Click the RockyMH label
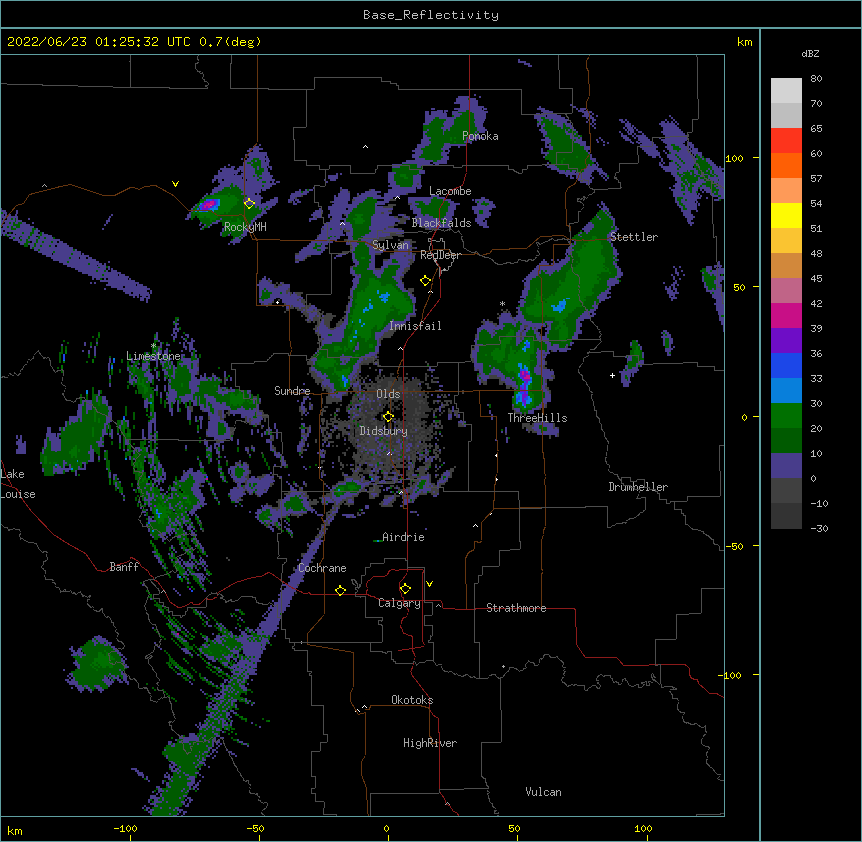 tap(245, 227)
